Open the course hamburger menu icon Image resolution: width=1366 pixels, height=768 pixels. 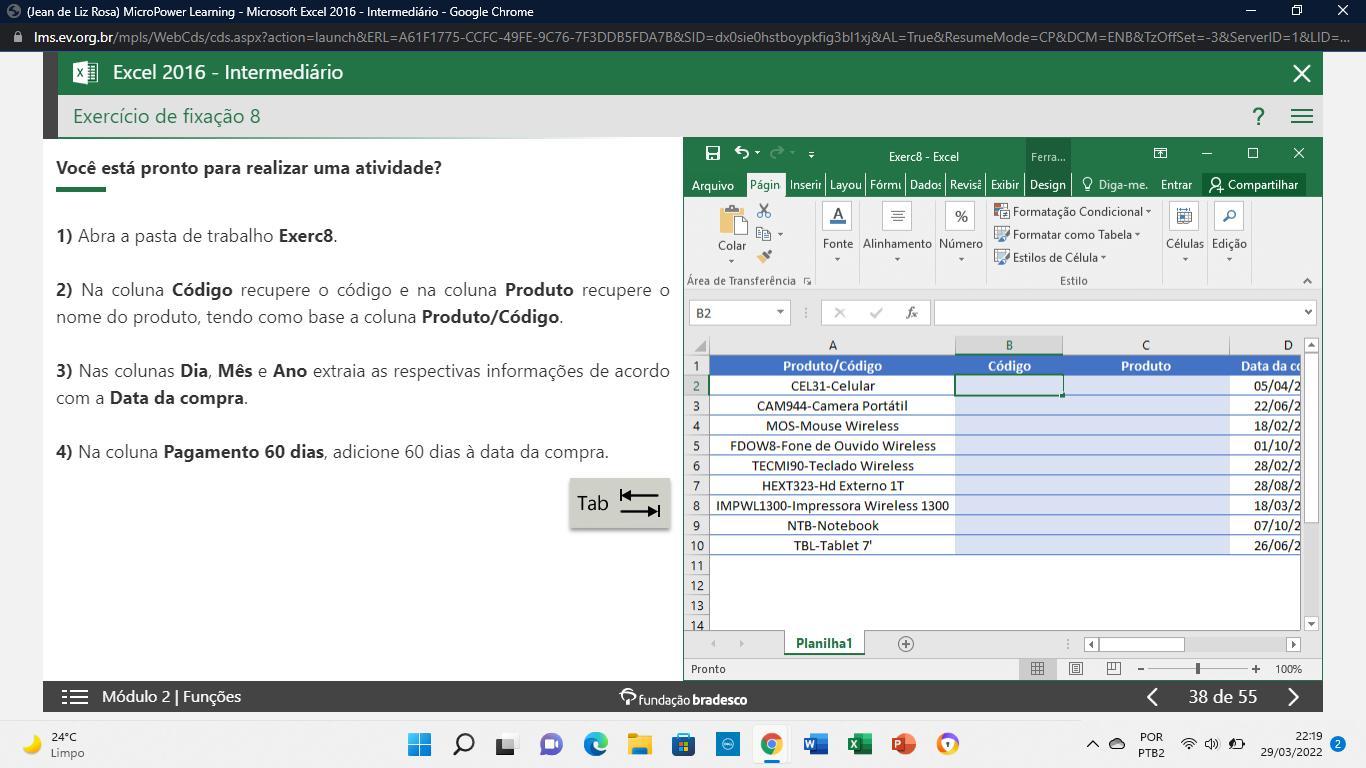[x=1301, y=117]
